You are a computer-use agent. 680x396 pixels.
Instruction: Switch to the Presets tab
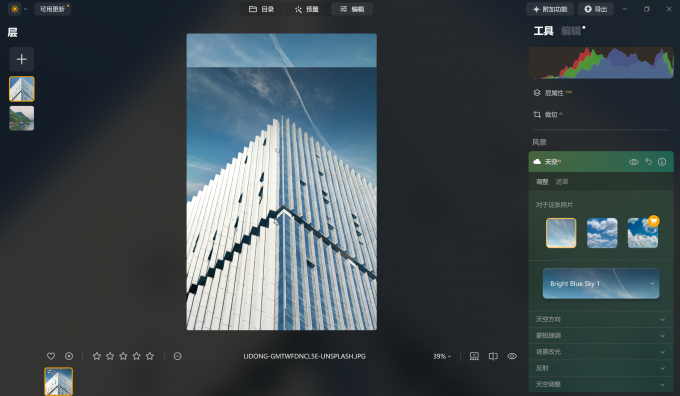(307, 9)
